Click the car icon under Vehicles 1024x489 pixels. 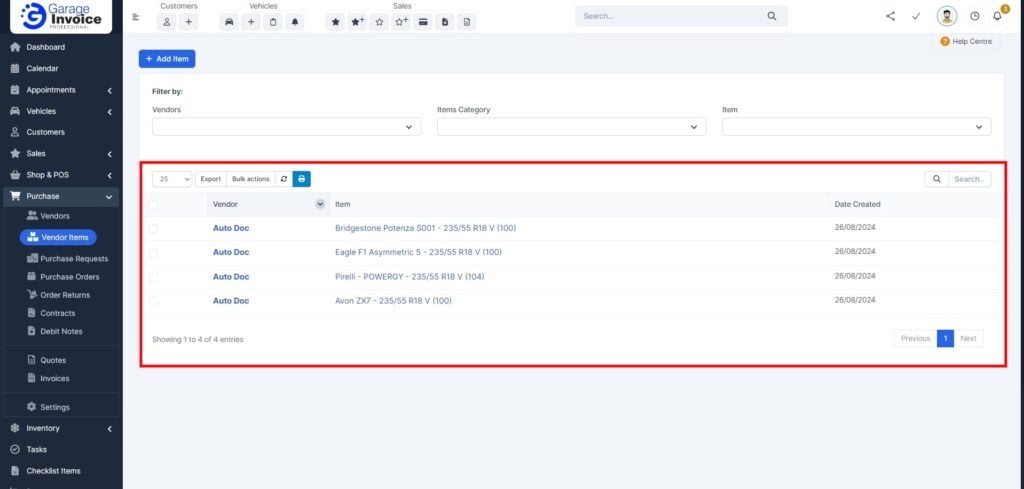pos(229,21)
